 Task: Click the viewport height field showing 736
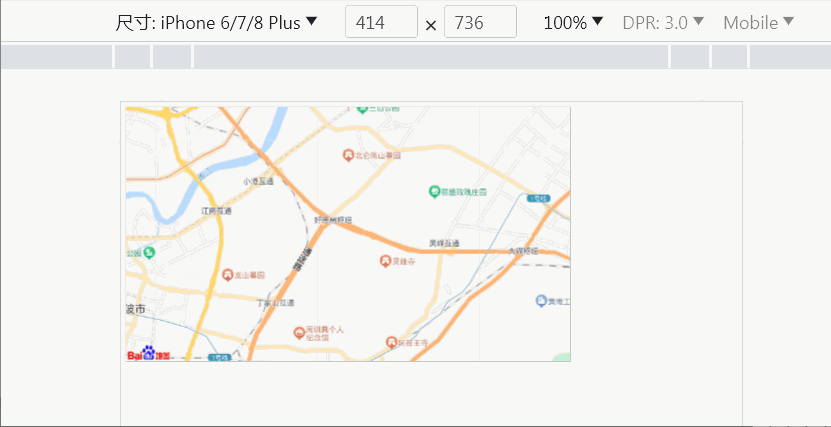pyautogui.click(x=480, y=22)
